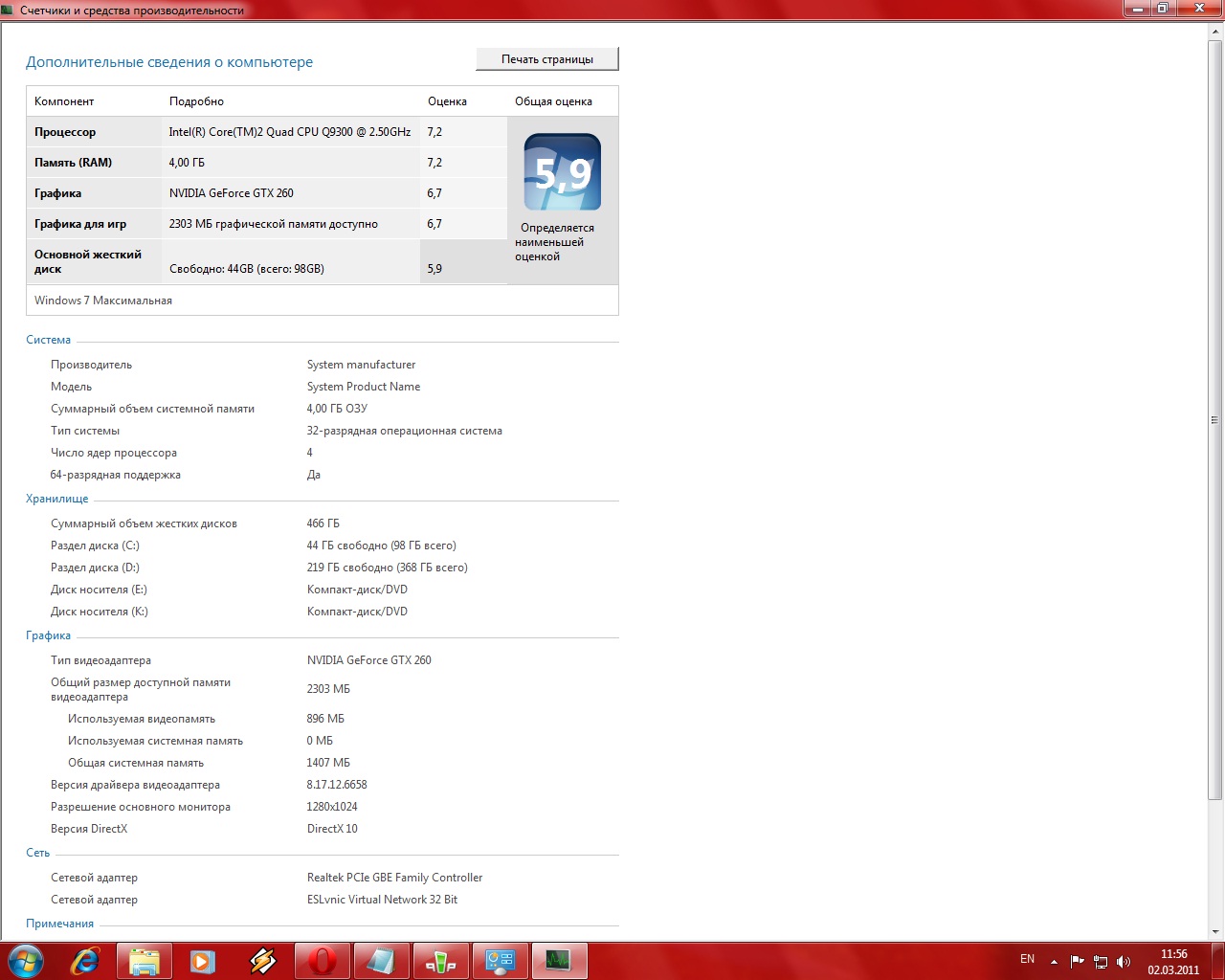The height and width of the screenshot is (980, 1225).
Task: Click Диск носителя (E:) label
Action: click(x=99, y=590)
